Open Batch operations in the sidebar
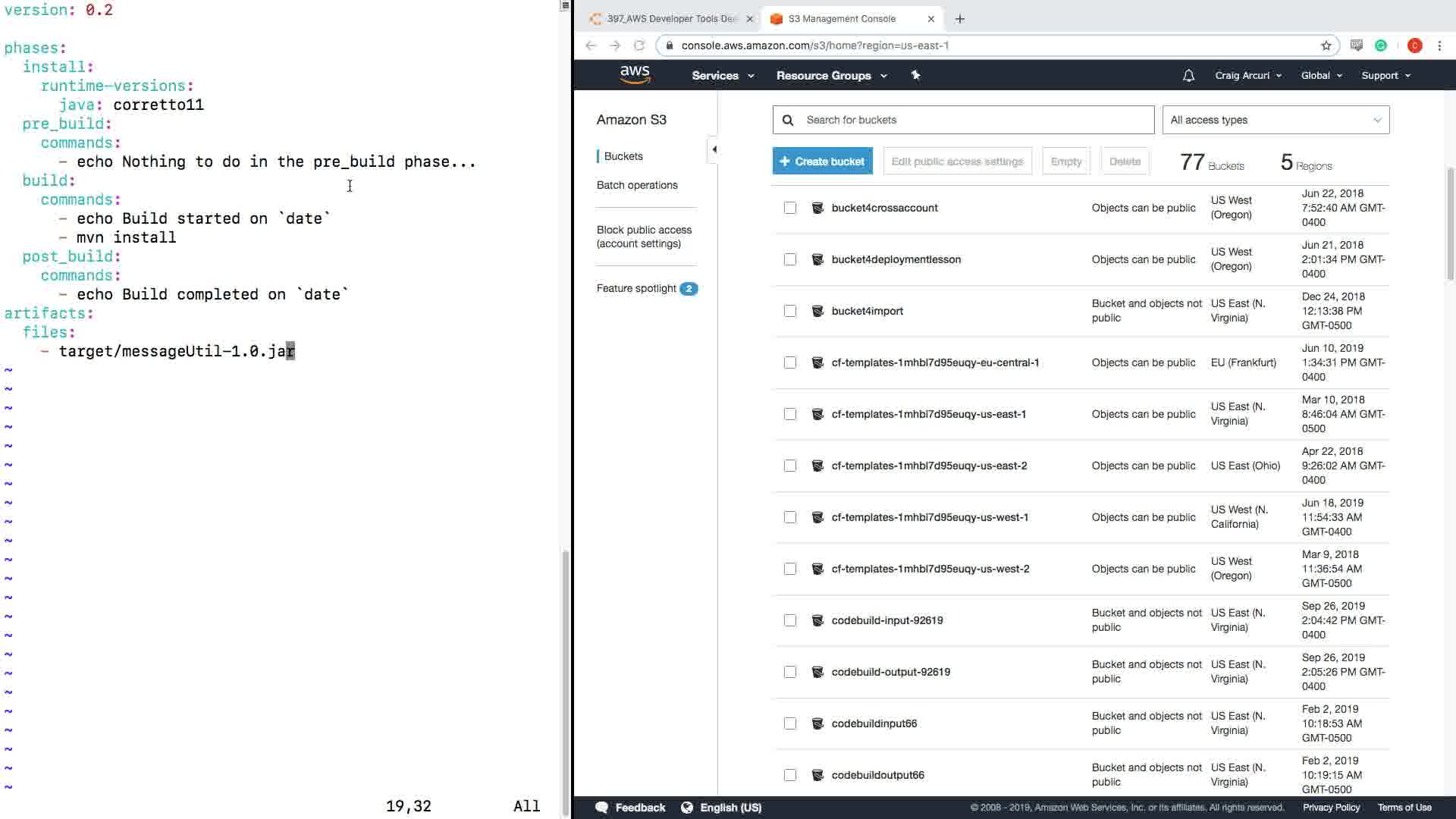Viewport: 1456px width, 819px height. coord(637,185)
